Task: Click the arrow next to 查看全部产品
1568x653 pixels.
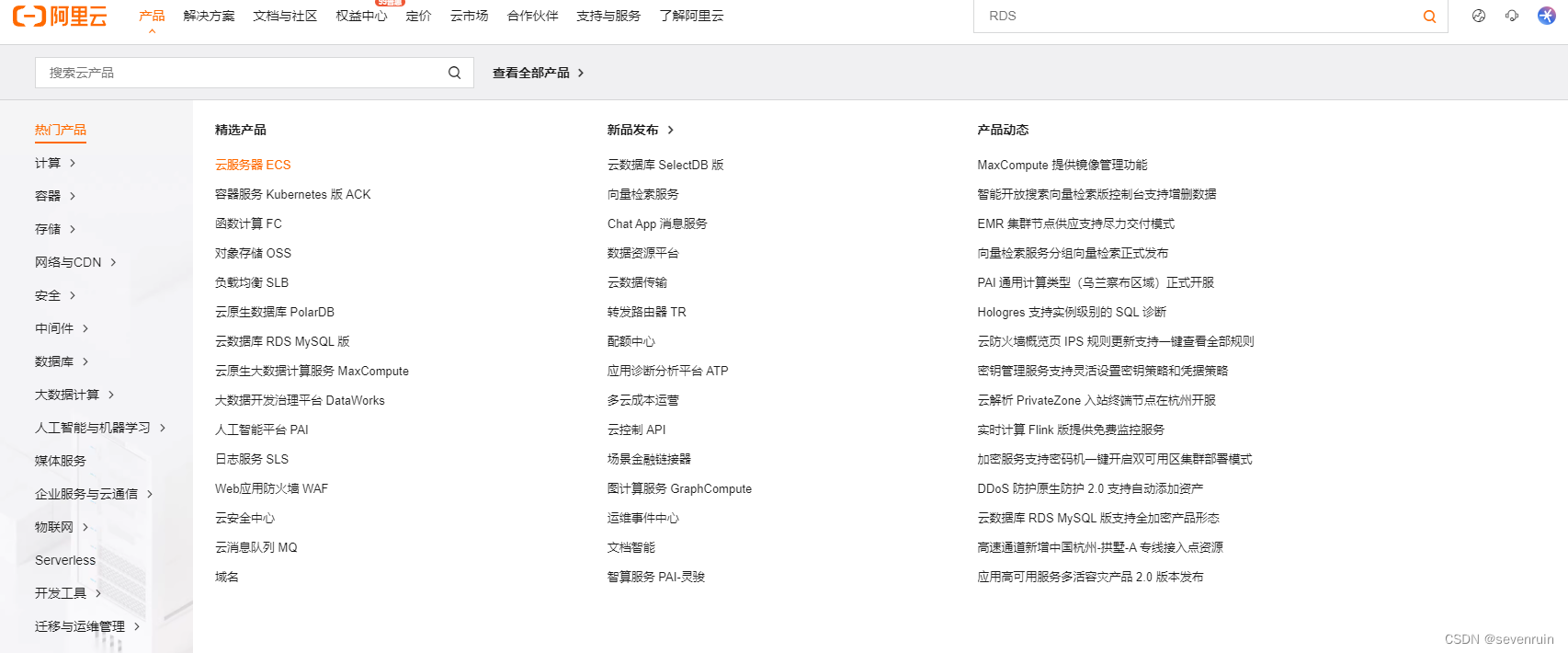Action: click(x=581, y=73)
